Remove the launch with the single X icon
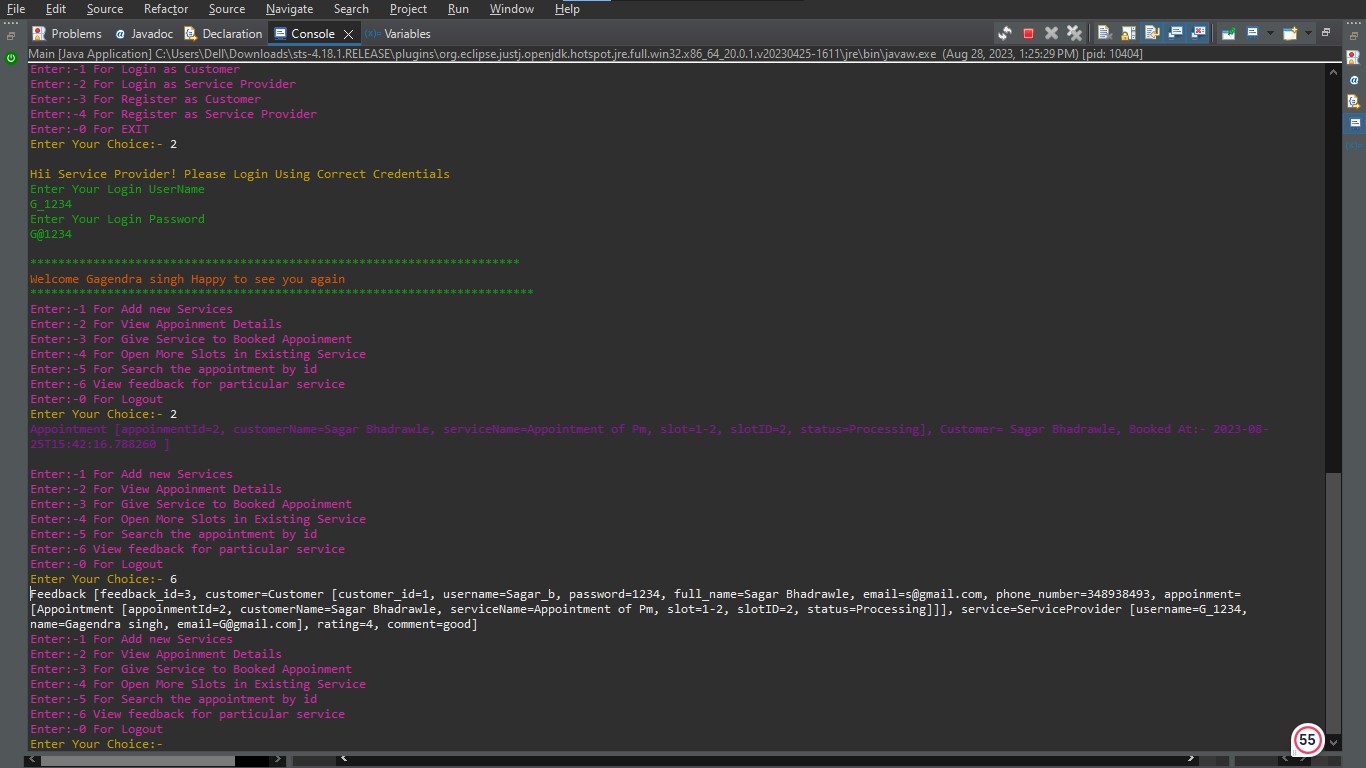1366x768 pixels. (1051, 33)
